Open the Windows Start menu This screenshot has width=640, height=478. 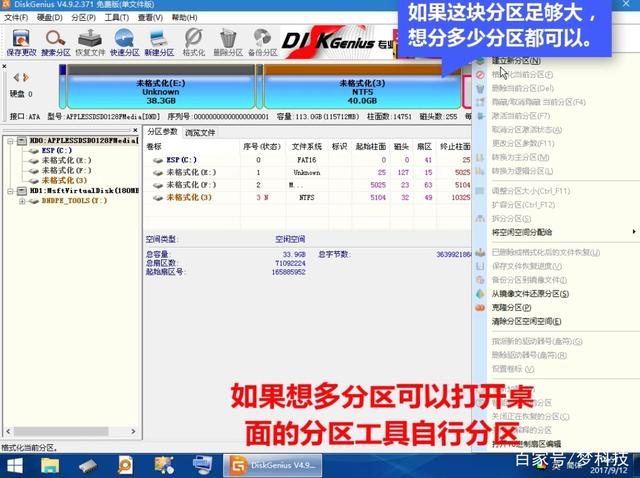point(15,465)
